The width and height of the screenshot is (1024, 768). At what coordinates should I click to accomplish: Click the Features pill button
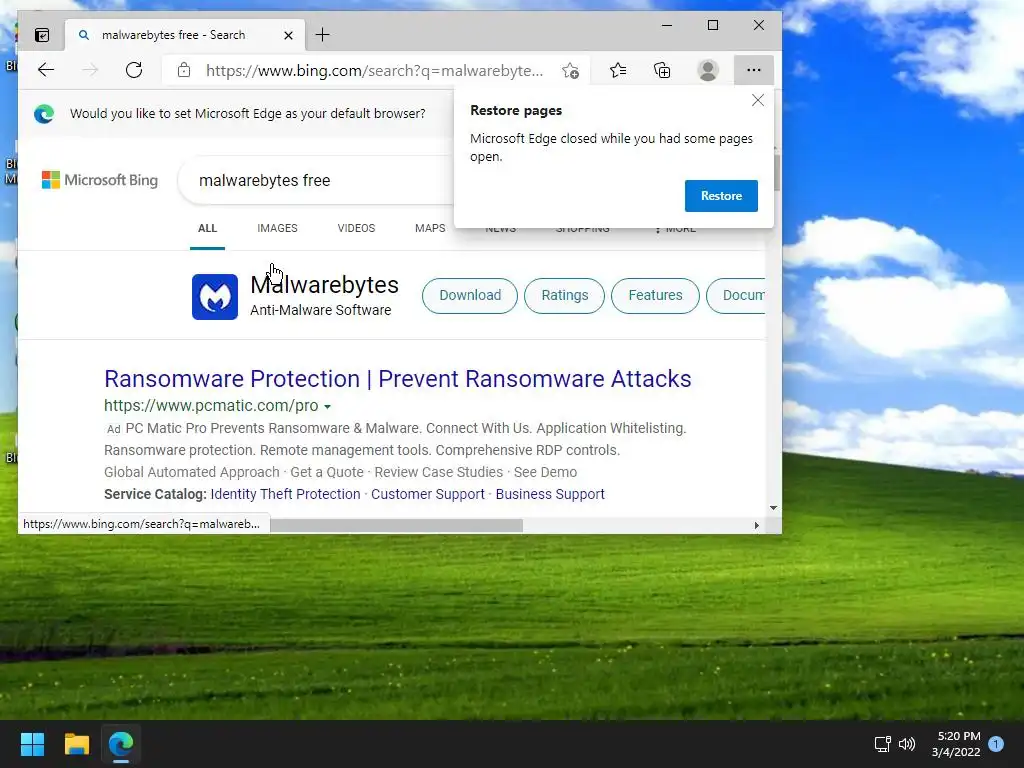655,295
